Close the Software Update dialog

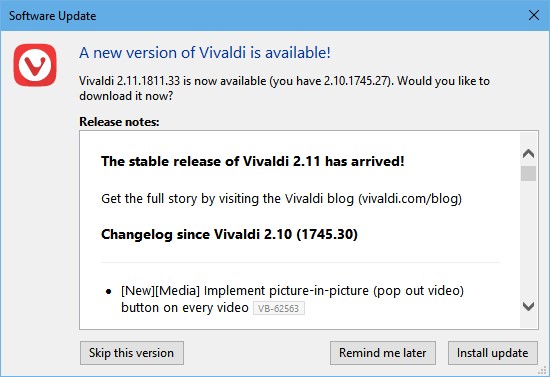click(534, 15)
